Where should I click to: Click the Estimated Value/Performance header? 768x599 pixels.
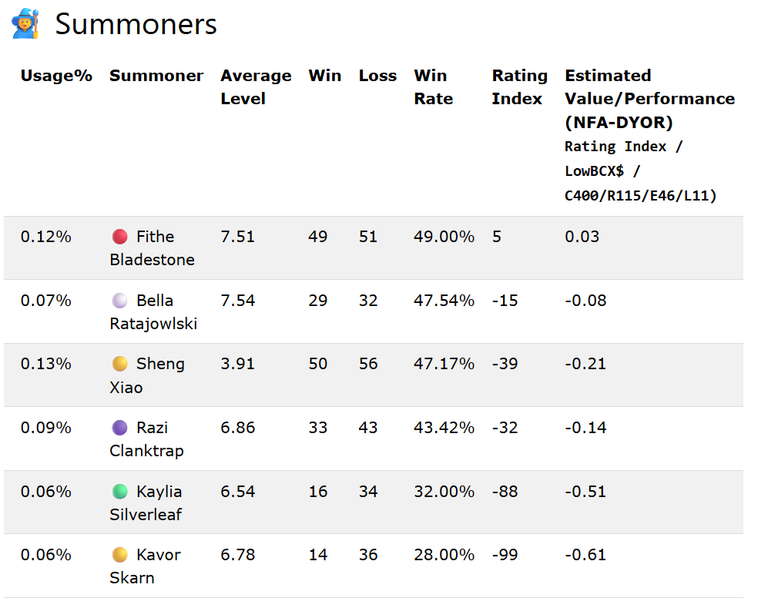(649, 99)
